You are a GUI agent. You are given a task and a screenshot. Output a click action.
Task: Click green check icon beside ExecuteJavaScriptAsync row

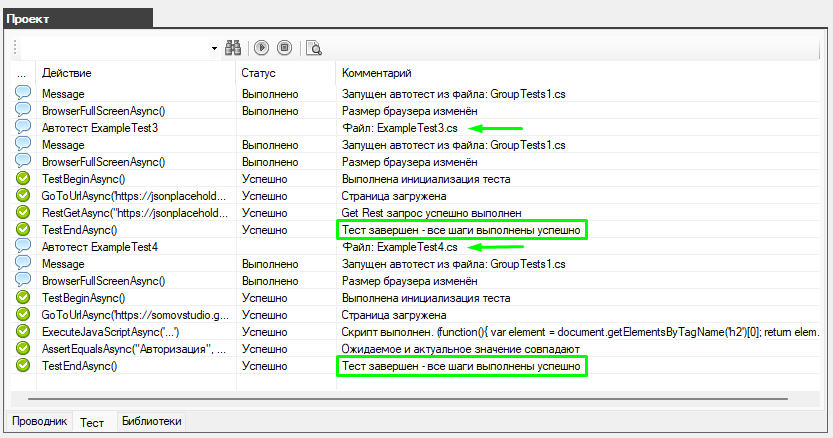(x=23, y=332)
